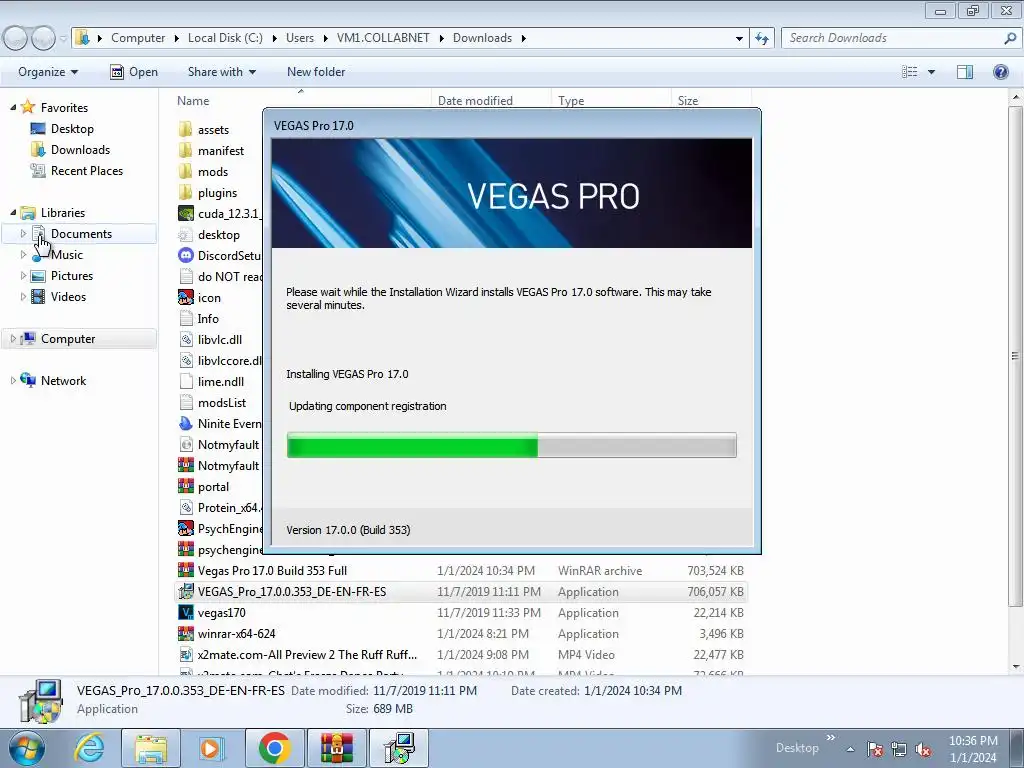Launch Internet Explorer from the taskbar

[89, 748]
